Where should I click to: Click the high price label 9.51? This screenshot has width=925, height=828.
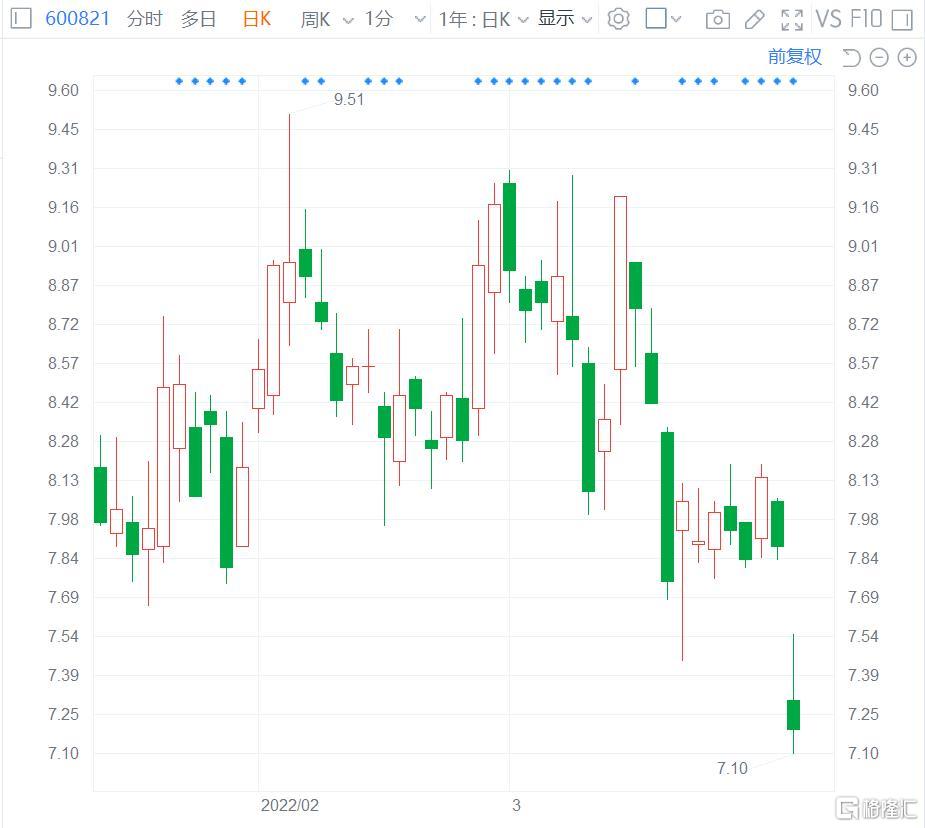pyautogui.click(x=349, y=100)
